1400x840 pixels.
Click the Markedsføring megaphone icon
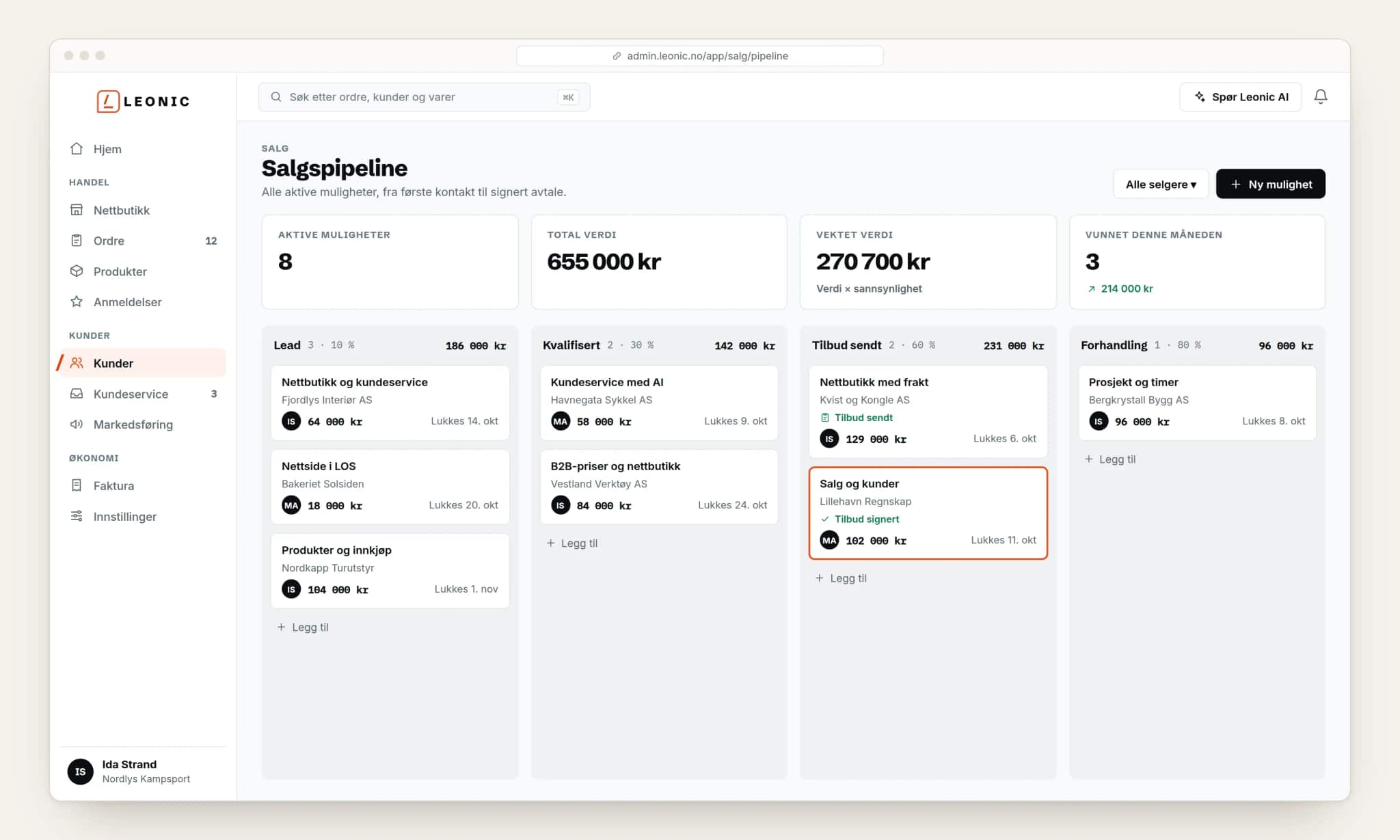77,424
